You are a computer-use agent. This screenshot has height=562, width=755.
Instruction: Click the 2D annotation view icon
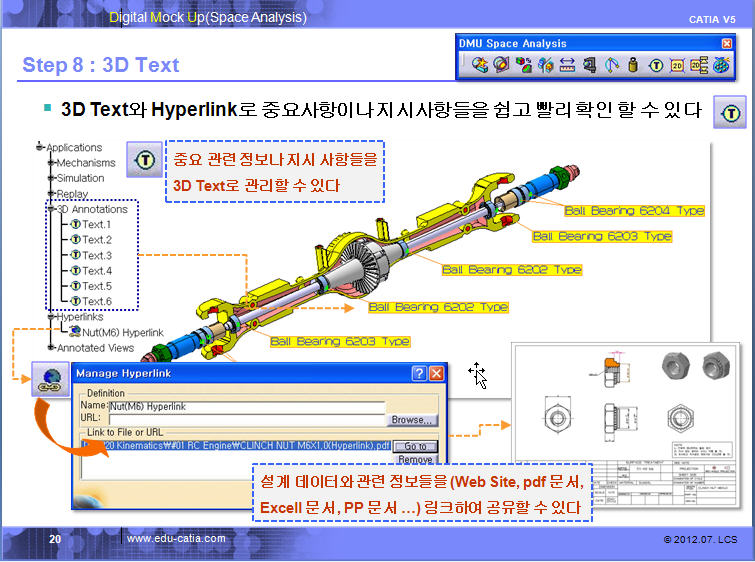tap(677, 66)
